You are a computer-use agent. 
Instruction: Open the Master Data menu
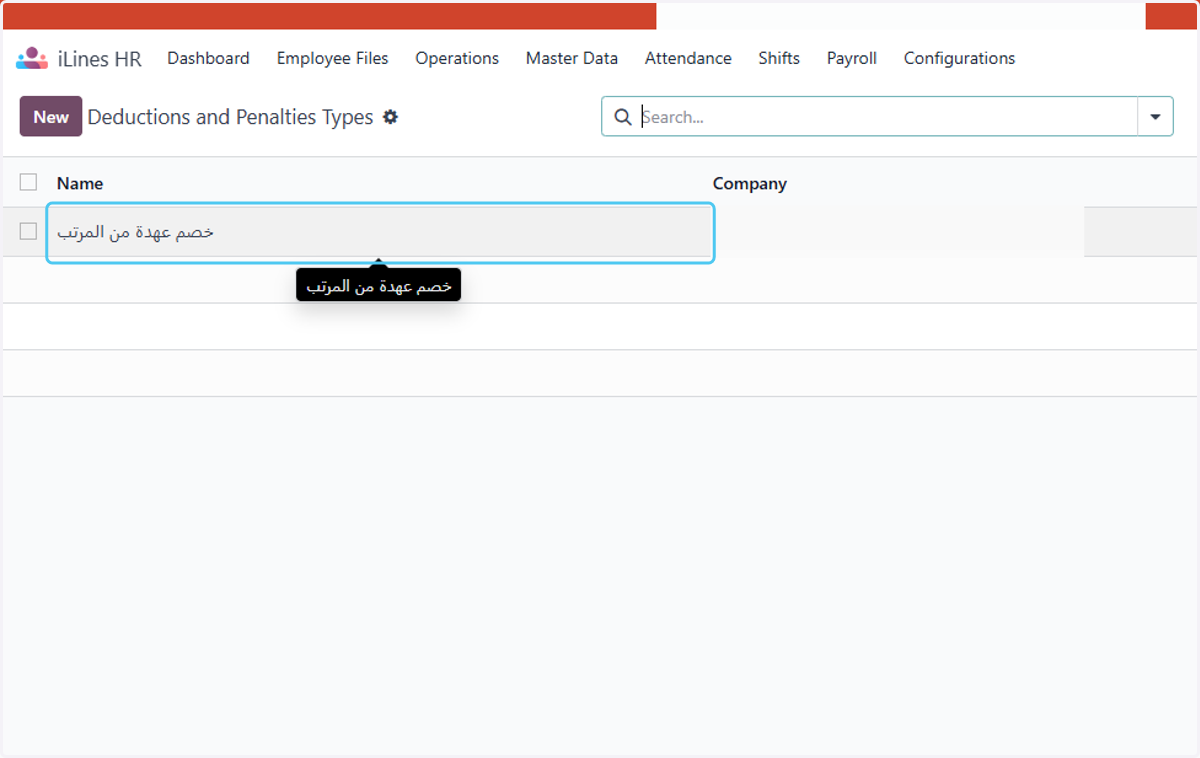(572, 58)
